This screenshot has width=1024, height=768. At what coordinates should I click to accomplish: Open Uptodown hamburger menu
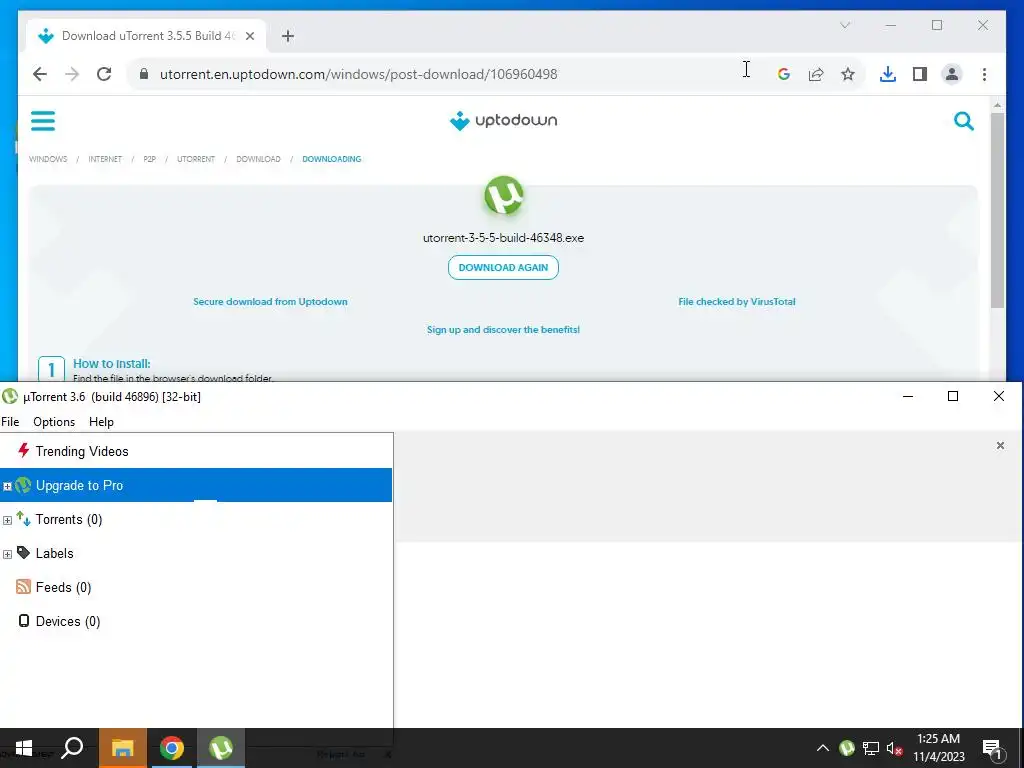tap(43, 121)
